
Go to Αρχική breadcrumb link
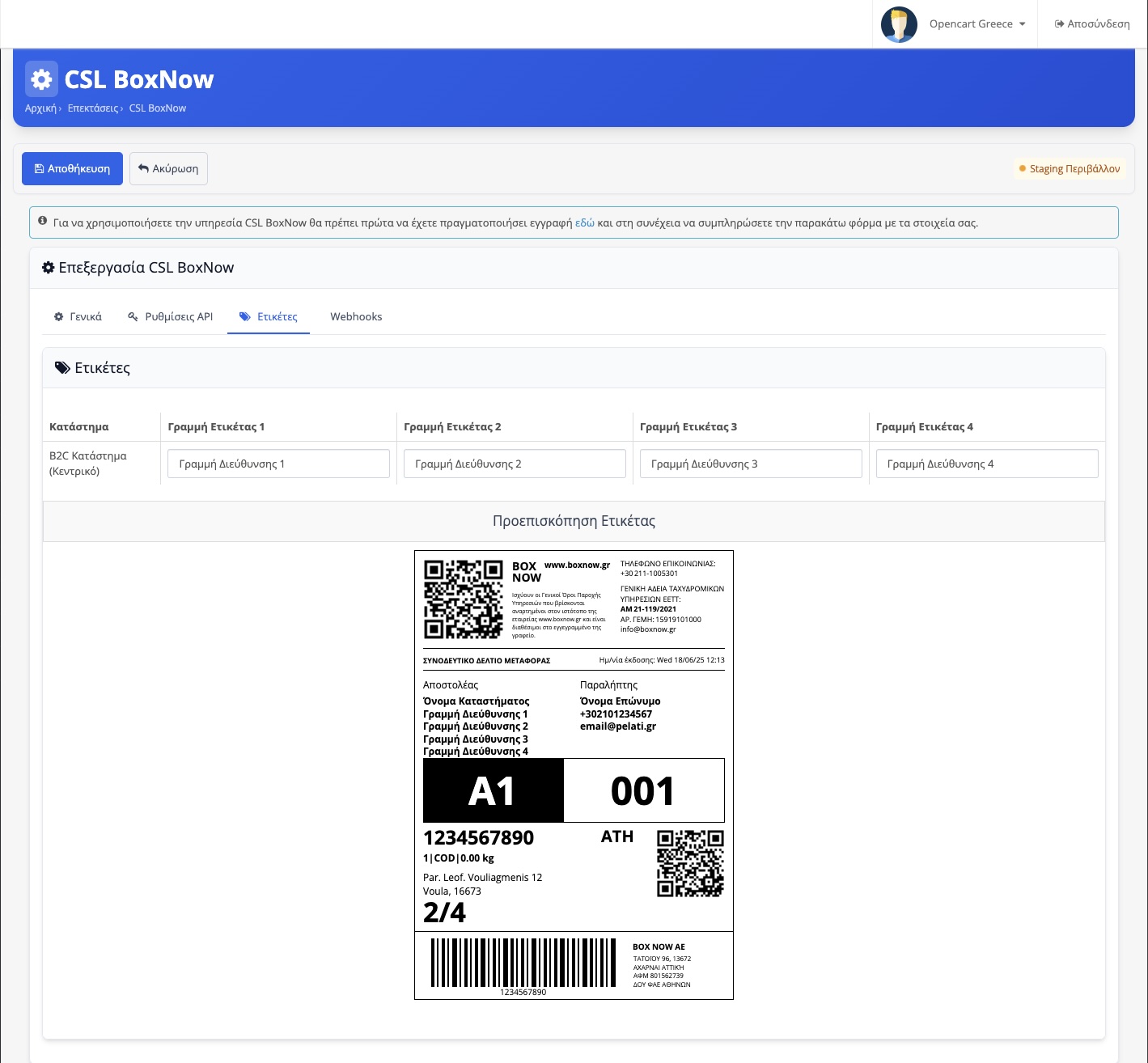coord(40,108)
